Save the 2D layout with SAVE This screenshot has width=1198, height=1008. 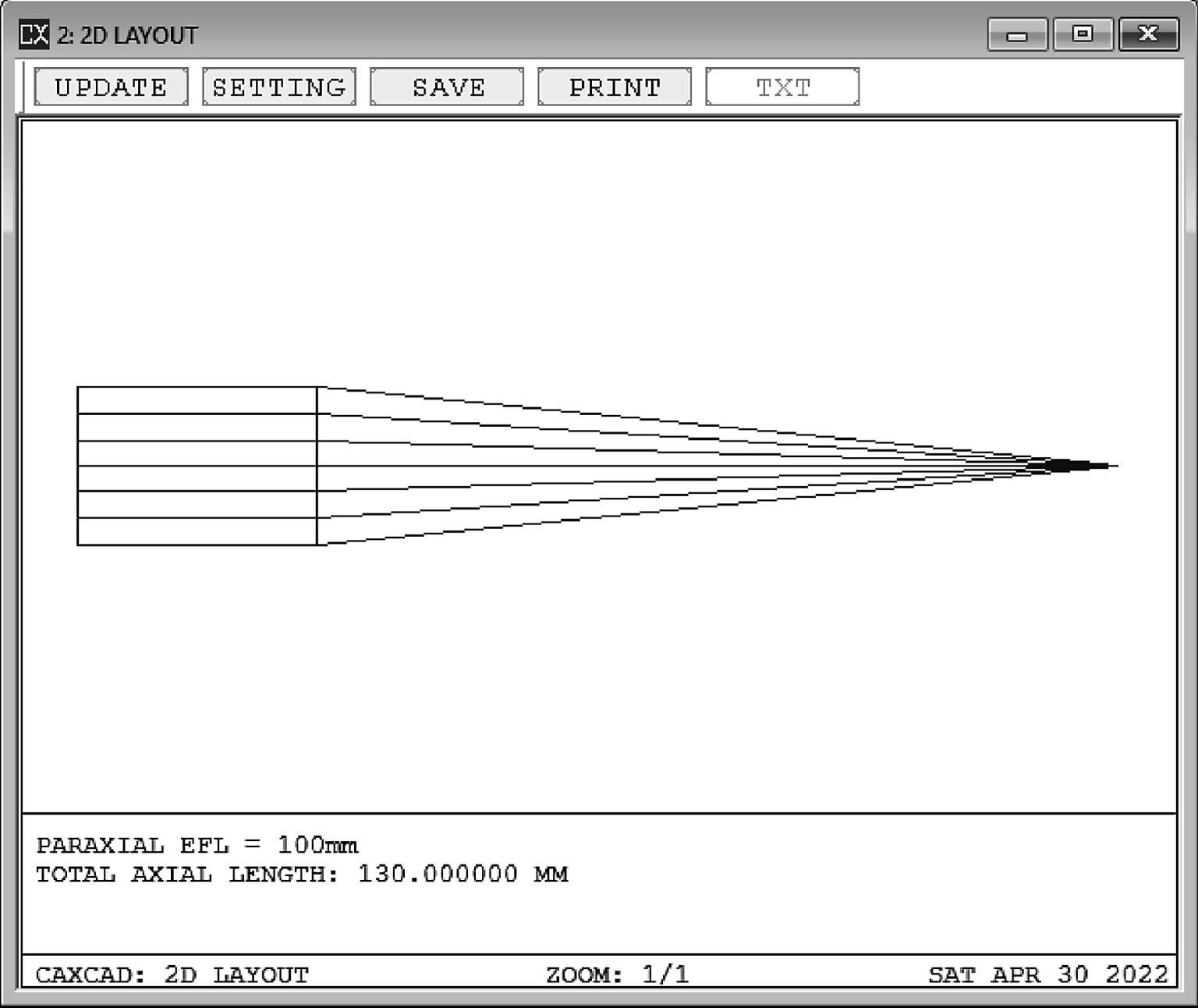[447, 87]
